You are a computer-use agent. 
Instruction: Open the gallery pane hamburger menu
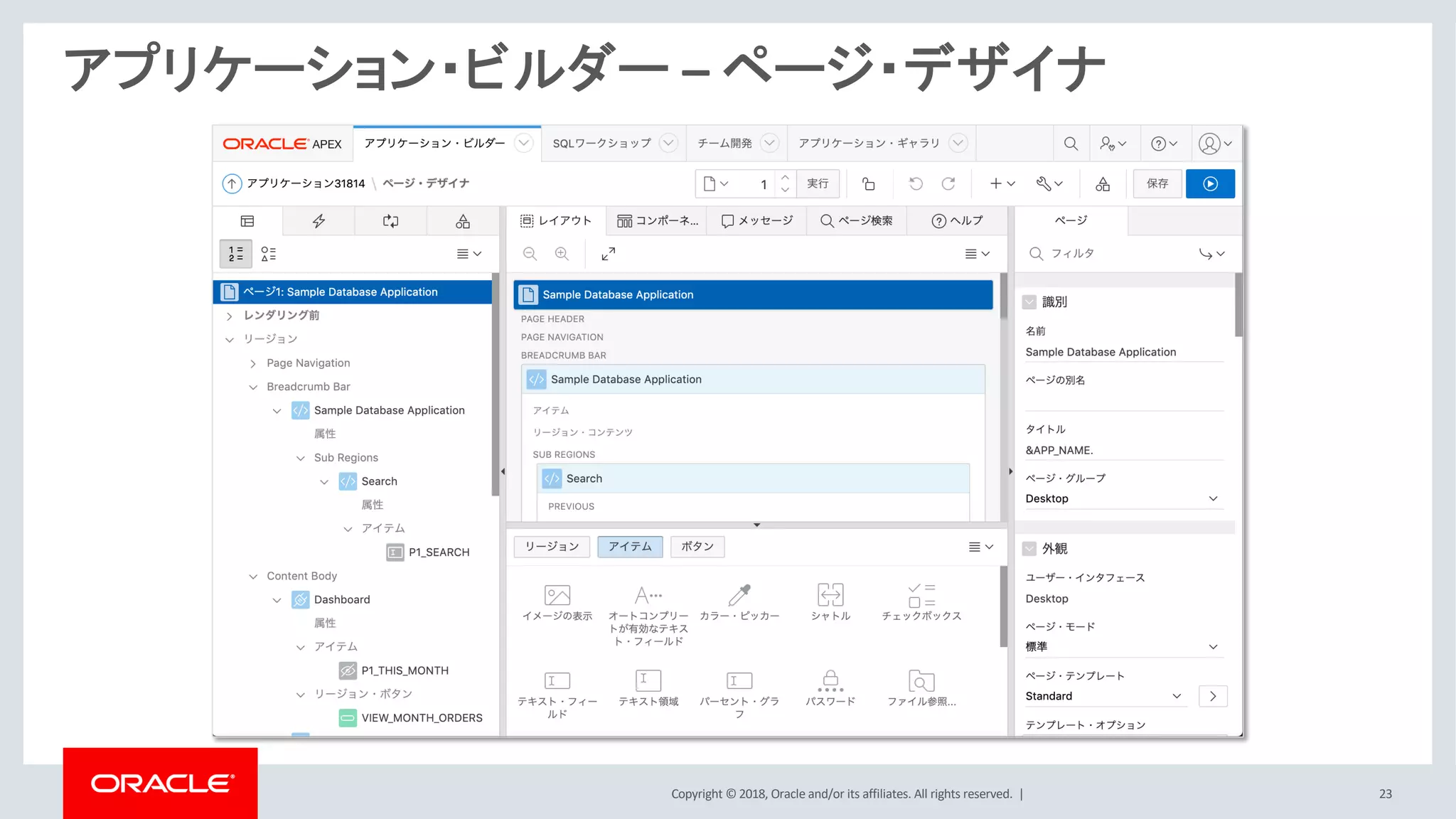tap(981, 547)
